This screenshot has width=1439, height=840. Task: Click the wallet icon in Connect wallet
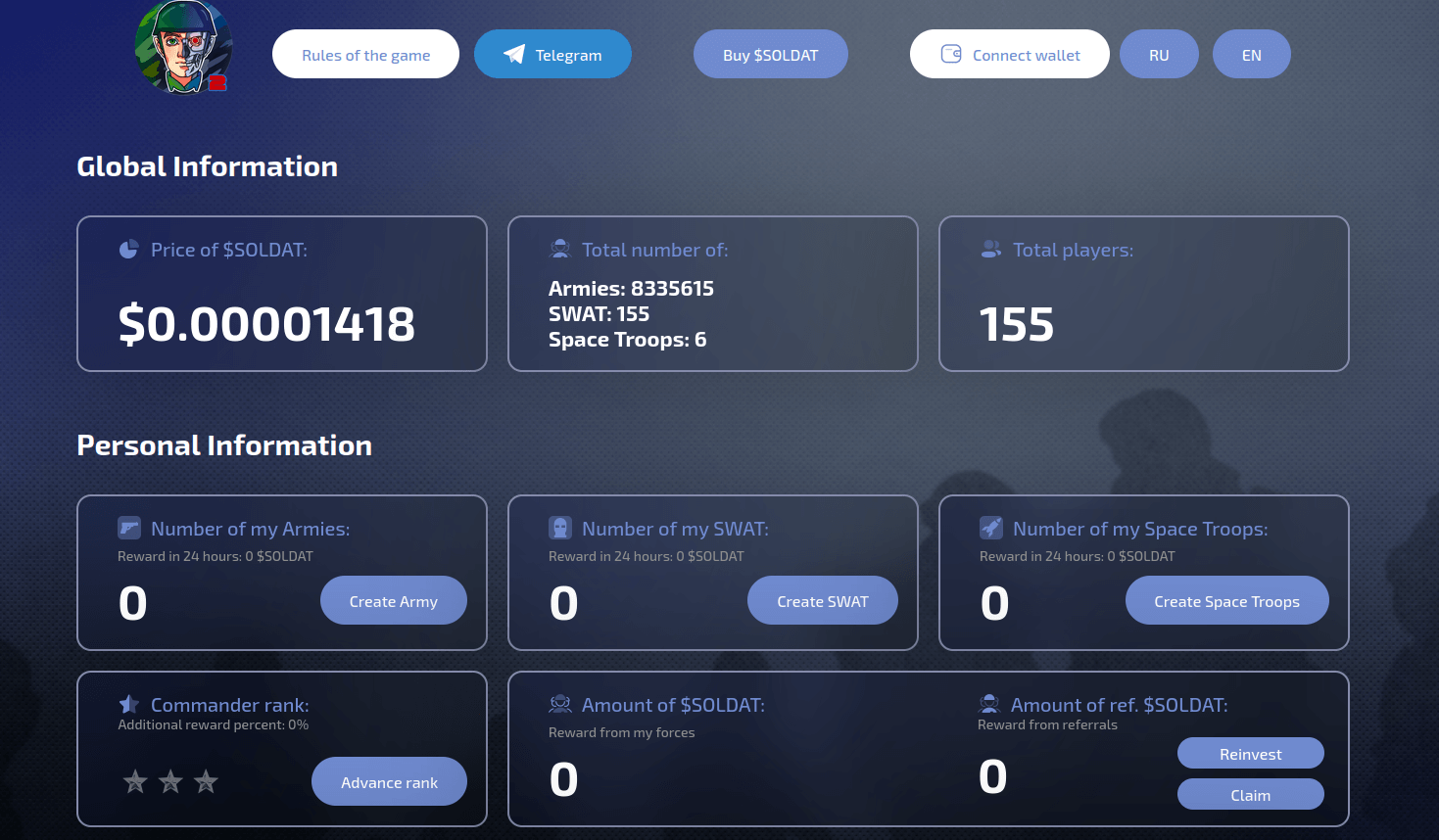click(951, 54)
